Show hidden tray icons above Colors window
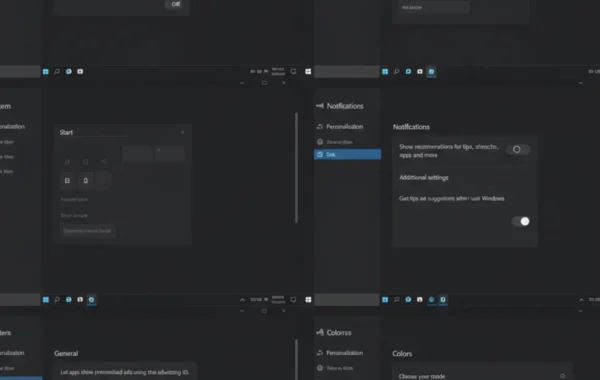 [x=581, y=300]
